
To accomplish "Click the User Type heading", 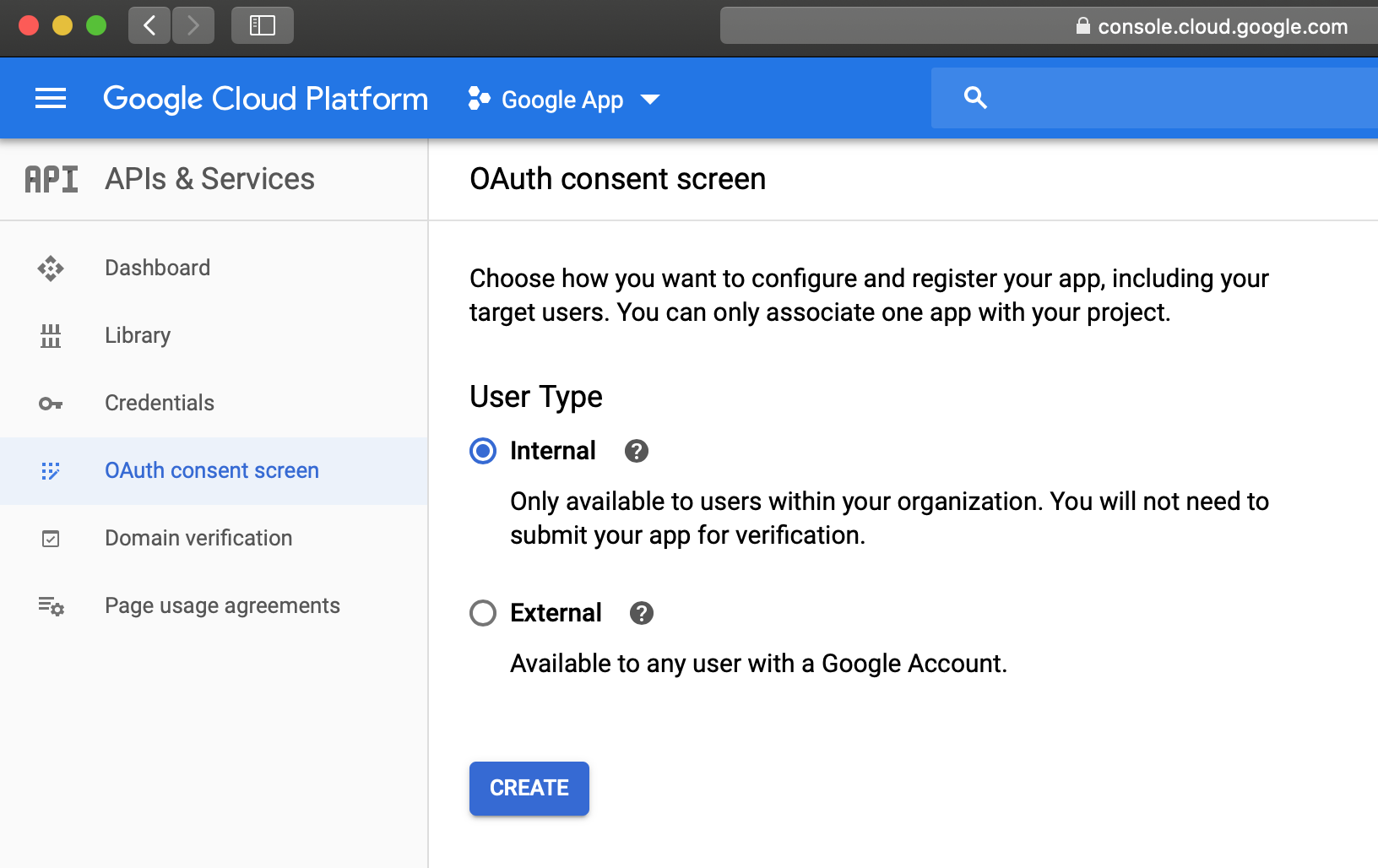I will click(x=536, y=397).
